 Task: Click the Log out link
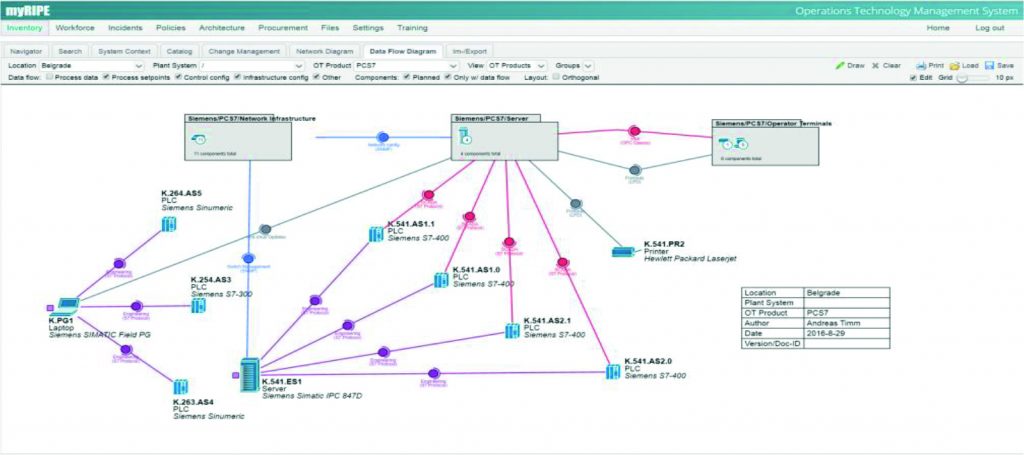click(989, 28)
